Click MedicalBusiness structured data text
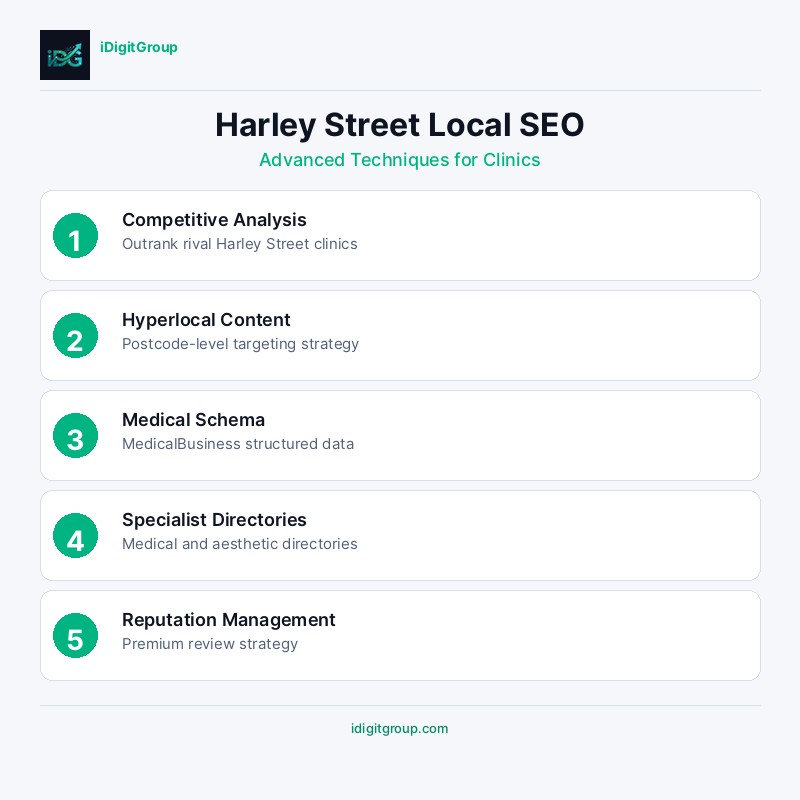800x800 pixels. point(238,444)
